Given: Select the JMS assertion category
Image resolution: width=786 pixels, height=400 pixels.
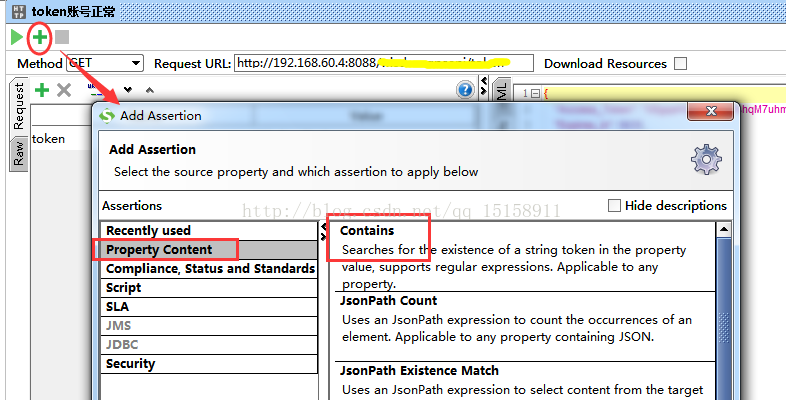Looking at the screenshot, I should click(x=209, y=326).
